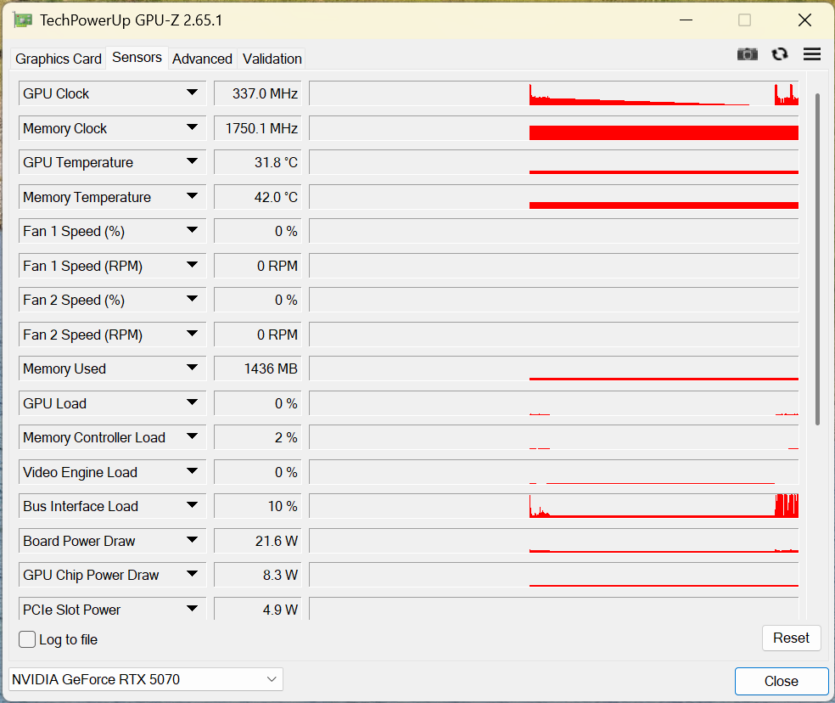Click the GPU Clock history graph
This screenshot has height=703, width=835.
point(554,93)
